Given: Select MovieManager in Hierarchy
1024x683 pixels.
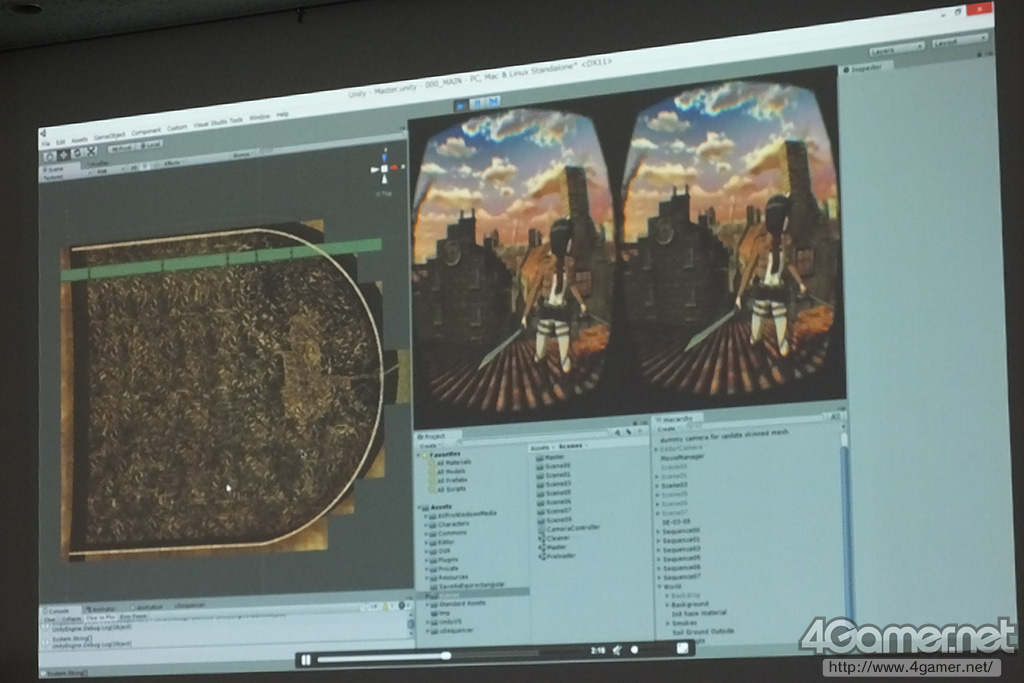Looking at the screenshot, I should coord(682,457).
